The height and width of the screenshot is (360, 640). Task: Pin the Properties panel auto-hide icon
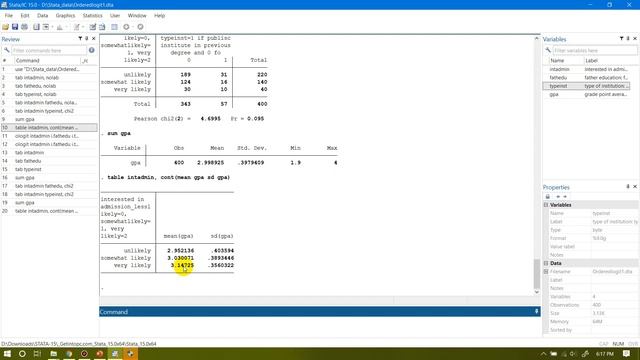click(x=628, y=187)
